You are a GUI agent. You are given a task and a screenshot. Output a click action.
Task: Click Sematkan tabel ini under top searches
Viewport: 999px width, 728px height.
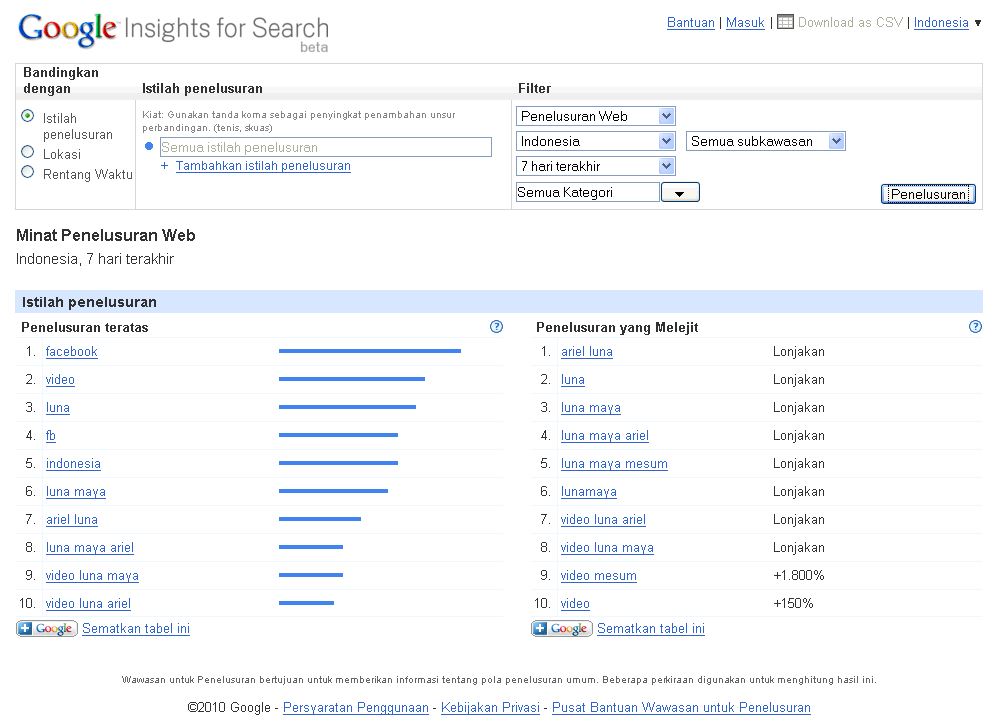[136, 629]
